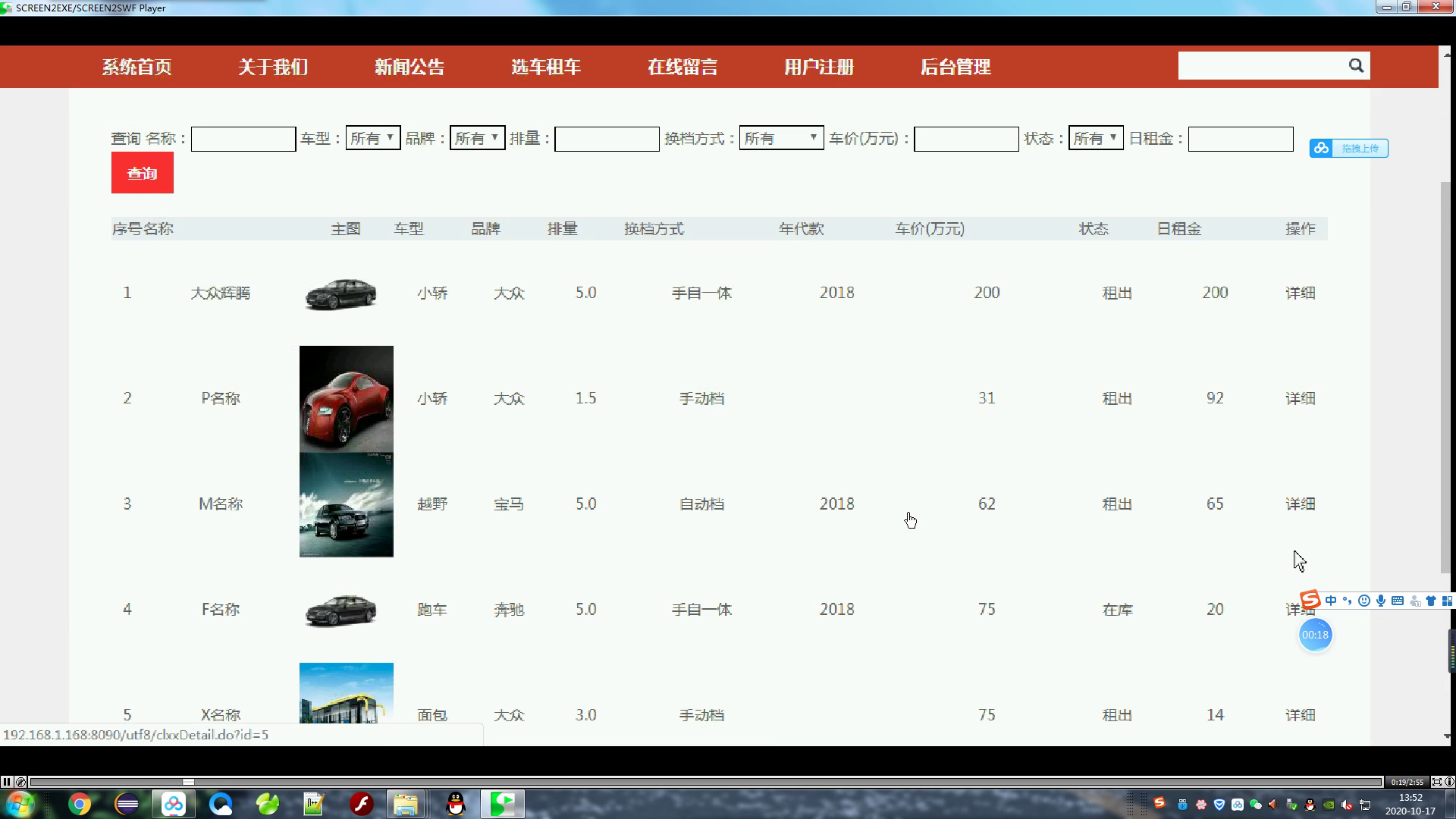The image size is (1456, 819).
Task: Open Notepad++ from the taskbar
Action: (x=314, y=804)
